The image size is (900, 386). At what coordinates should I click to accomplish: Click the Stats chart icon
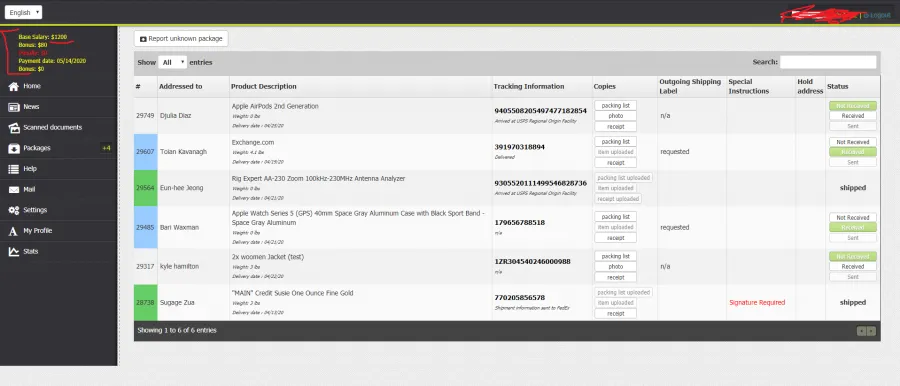coord(14,252)
